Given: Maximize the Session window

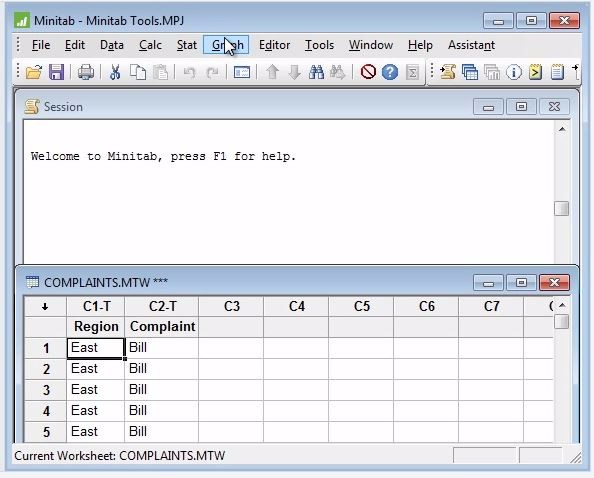Looking at the screenshot, I should (x=521, y=107).
